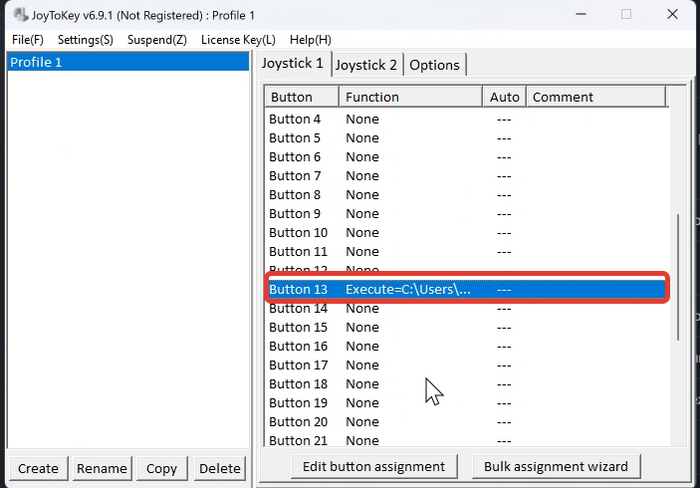Select the Button 13 Execute row
700x488 pixels.
pos(465,289)
